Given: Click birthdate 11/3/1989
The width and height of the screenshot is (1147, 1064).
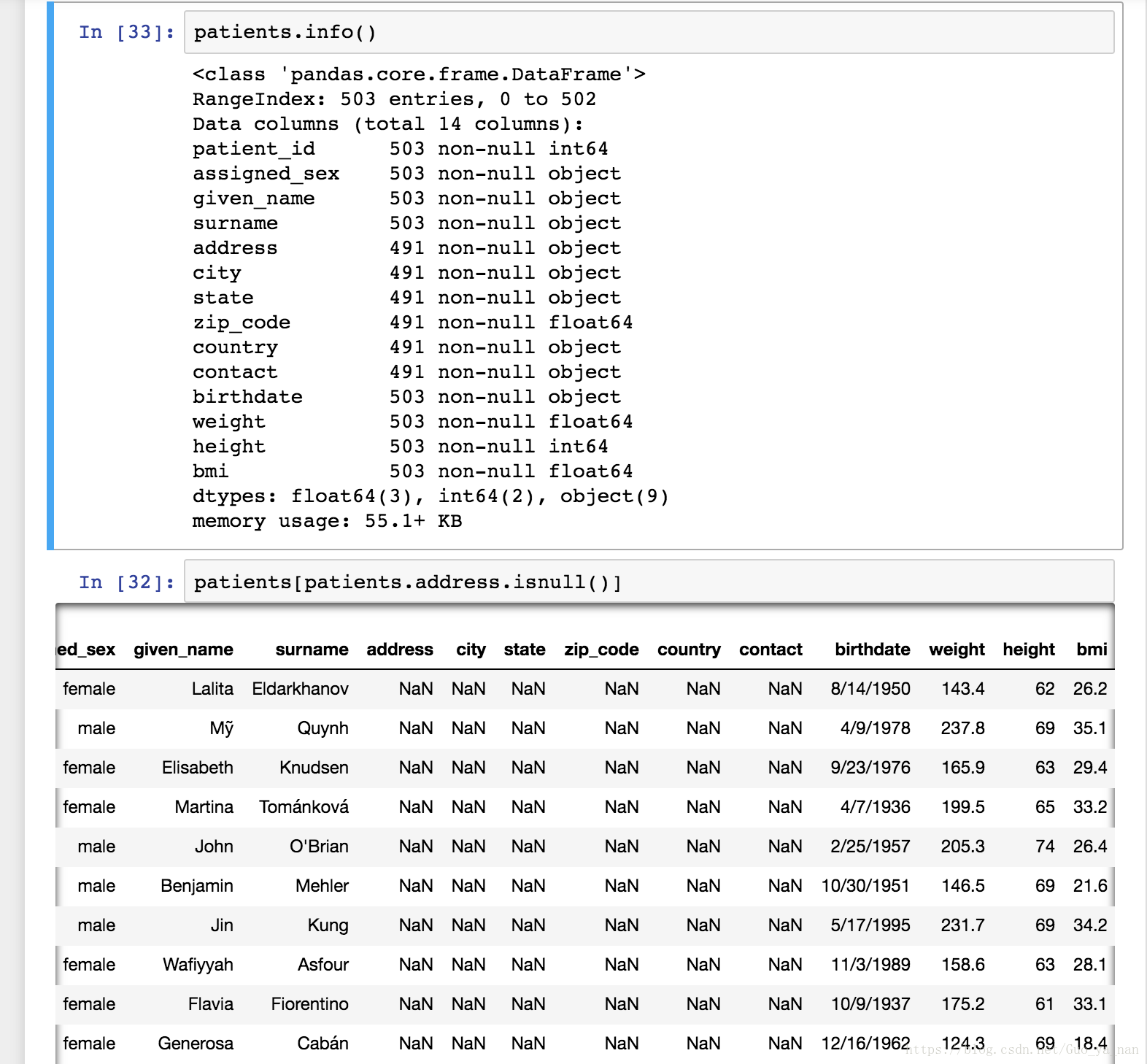Looking at the screenshot, I should (x=870, y=965).
